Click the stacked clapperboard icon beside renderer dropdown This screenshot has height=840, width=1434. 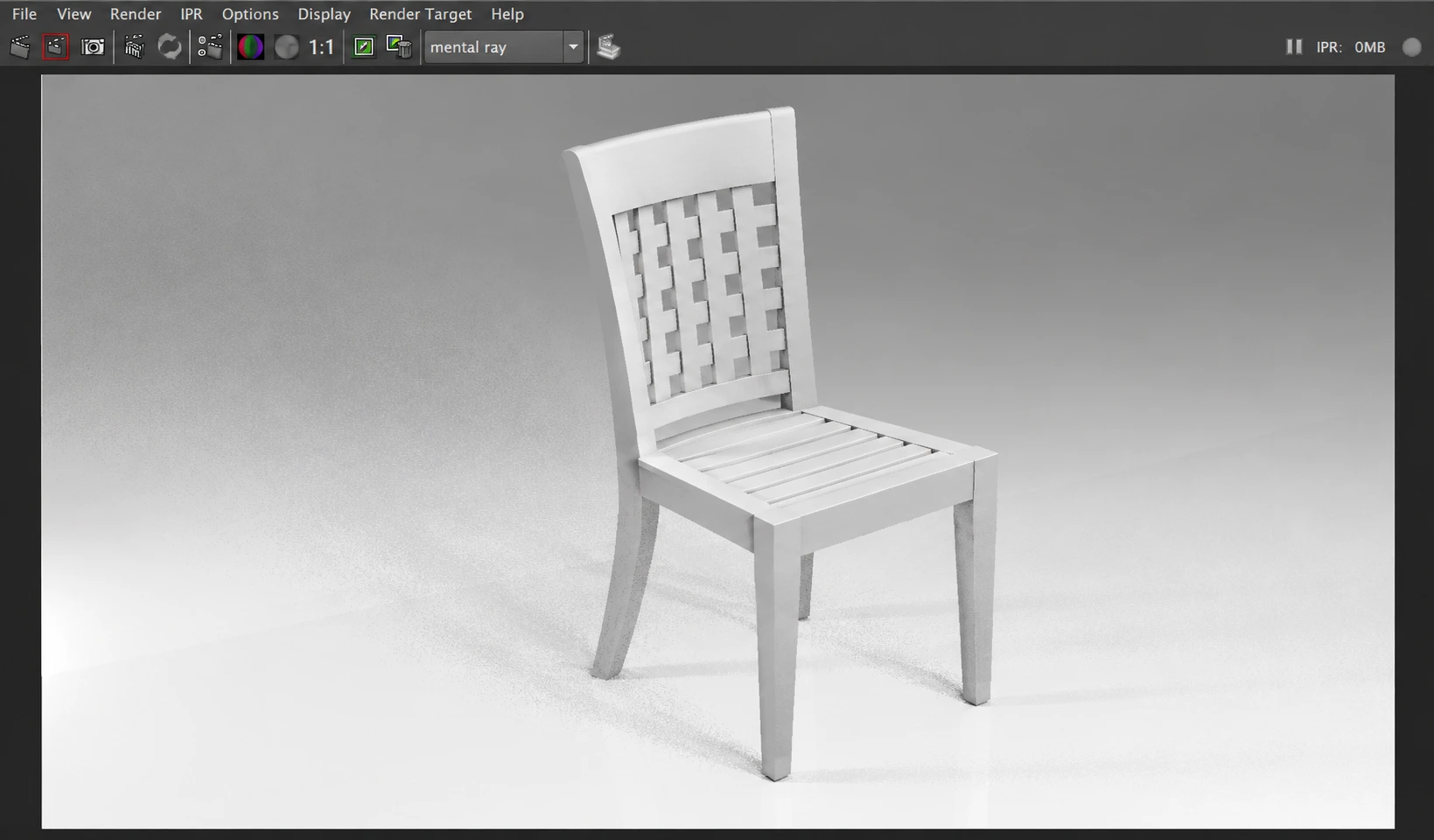[x=609, y=47]
